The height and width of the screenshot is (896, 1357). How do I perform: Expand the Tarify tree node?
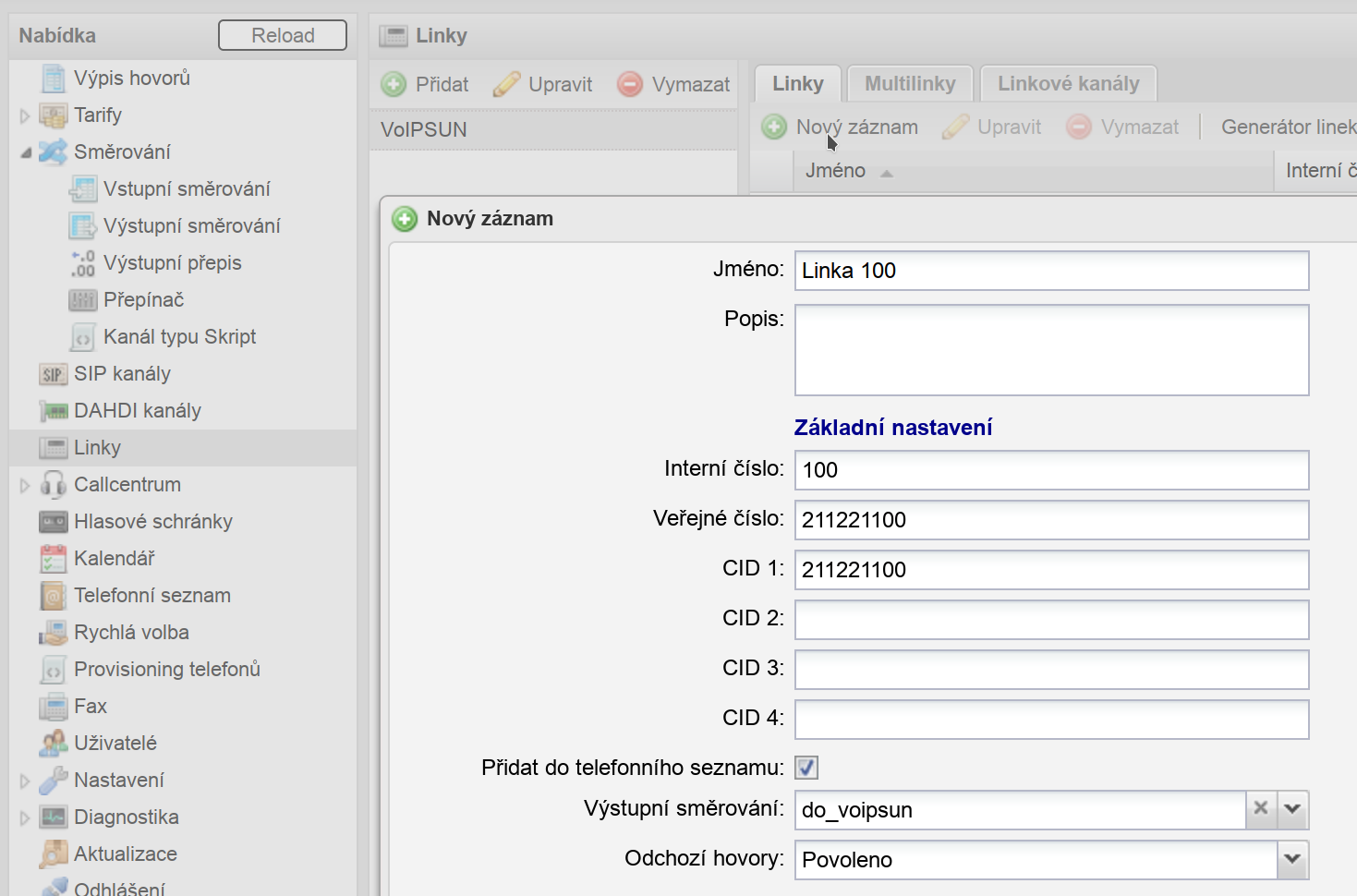25,116
